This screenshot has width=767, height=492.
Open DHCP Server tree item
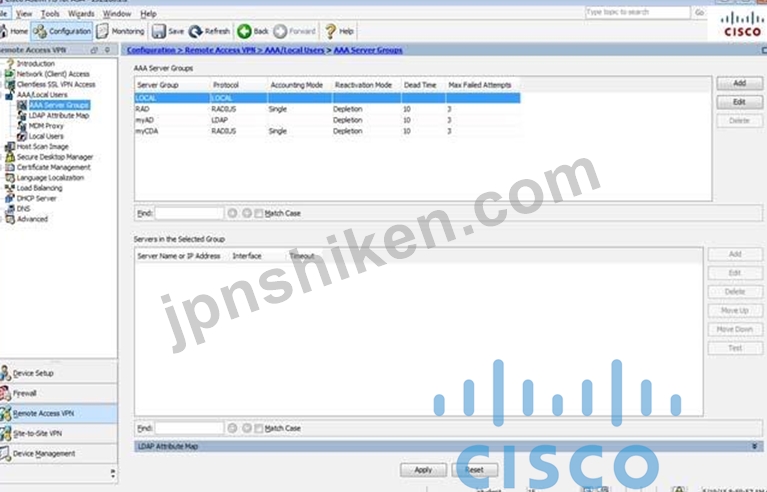37,198
